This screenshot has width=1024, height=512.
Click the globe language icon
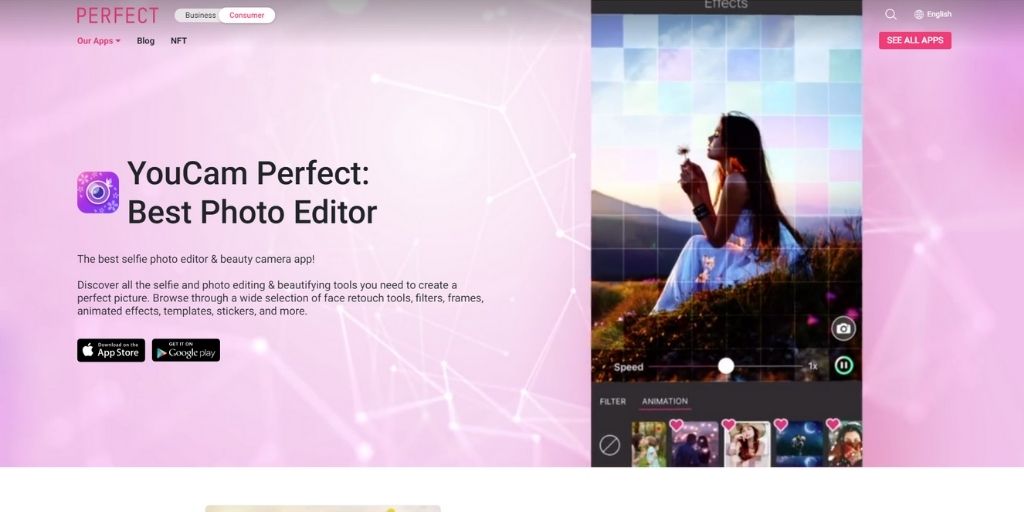point(919,14)
